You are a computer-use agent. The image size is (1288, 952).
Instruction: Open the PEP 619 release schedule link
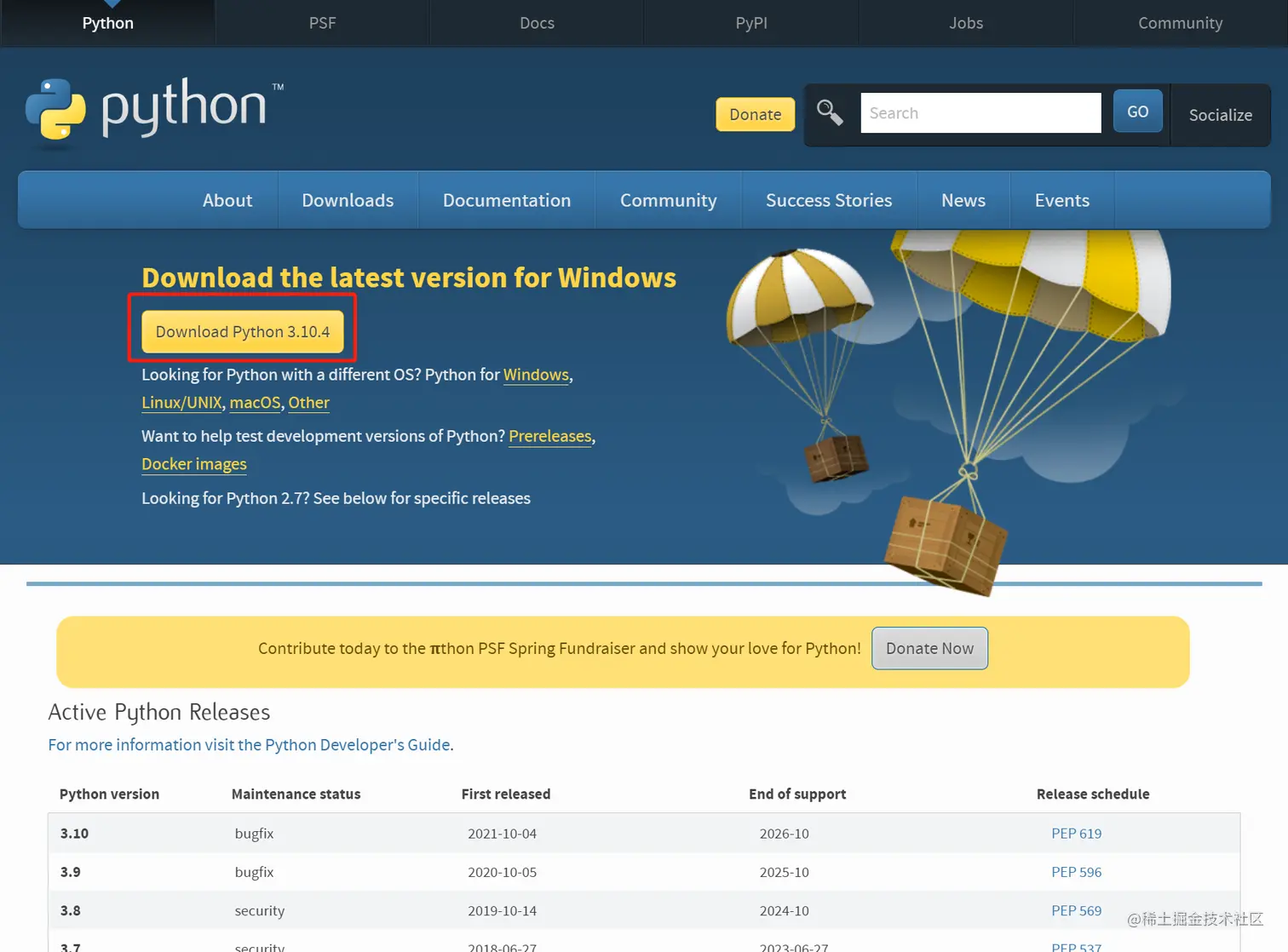1077,834
